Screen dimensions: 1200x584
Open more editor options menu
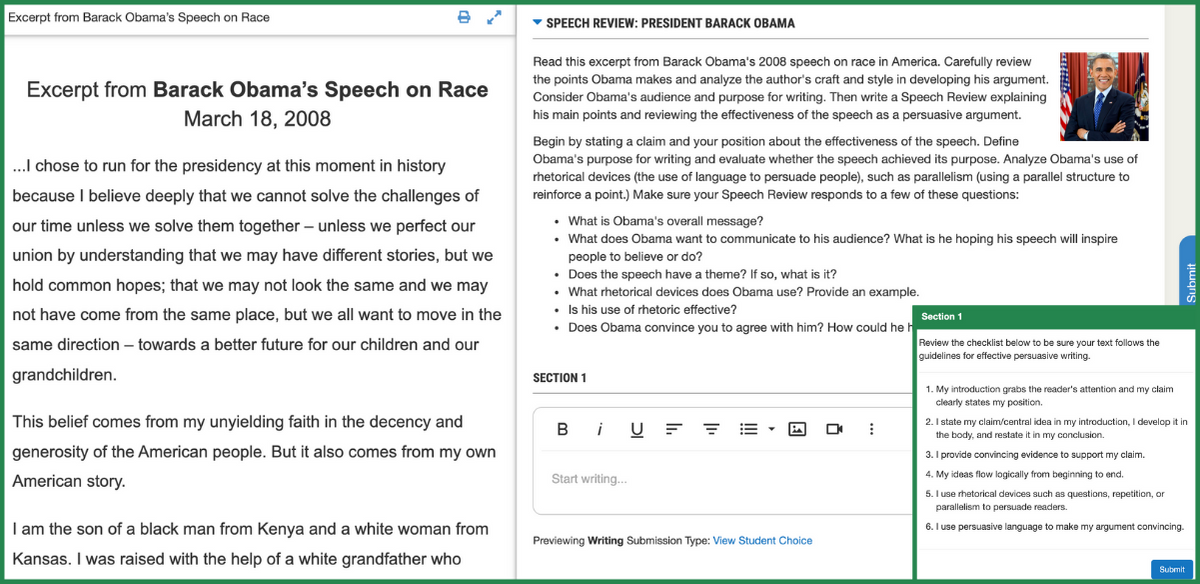(871, 429)
